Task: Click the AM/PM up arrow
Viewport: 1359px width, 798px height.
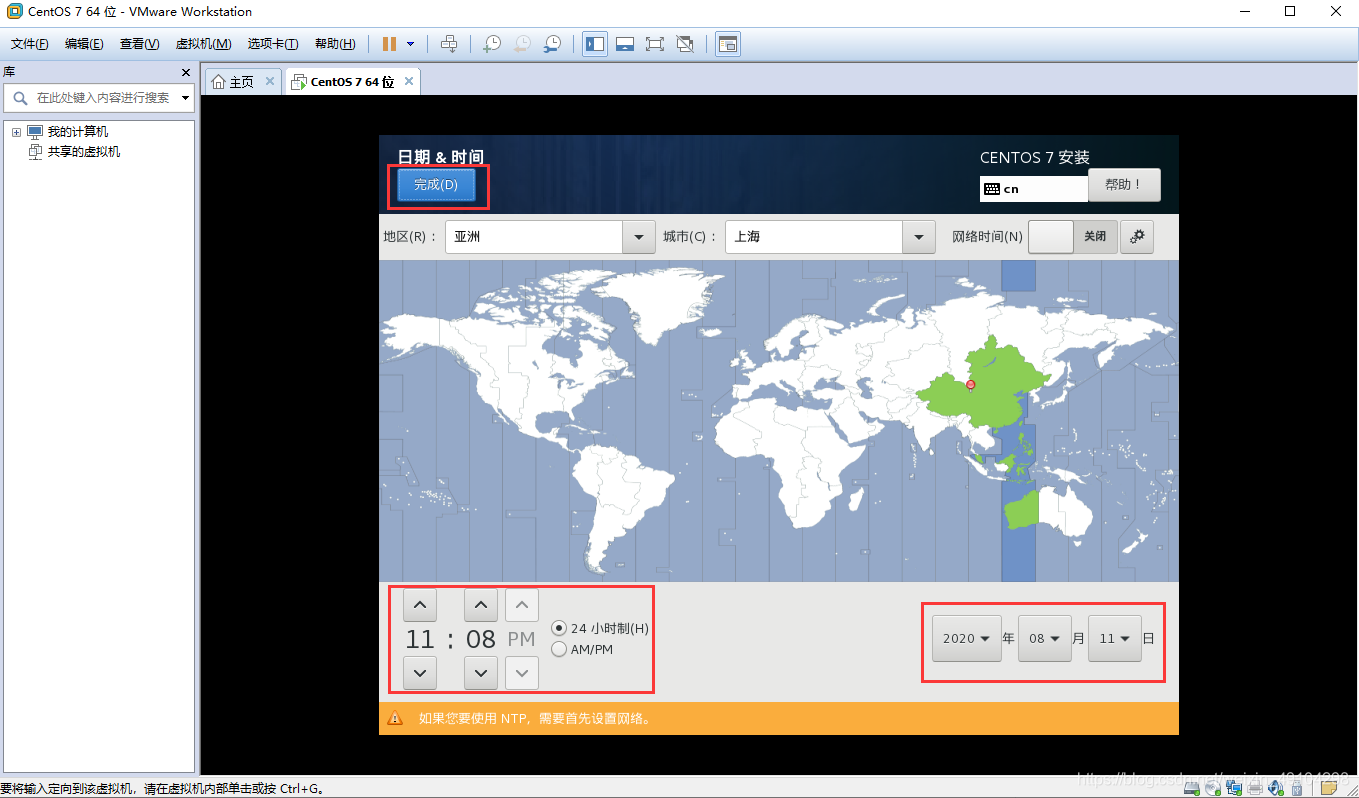Action: click(x=522, y=605)
